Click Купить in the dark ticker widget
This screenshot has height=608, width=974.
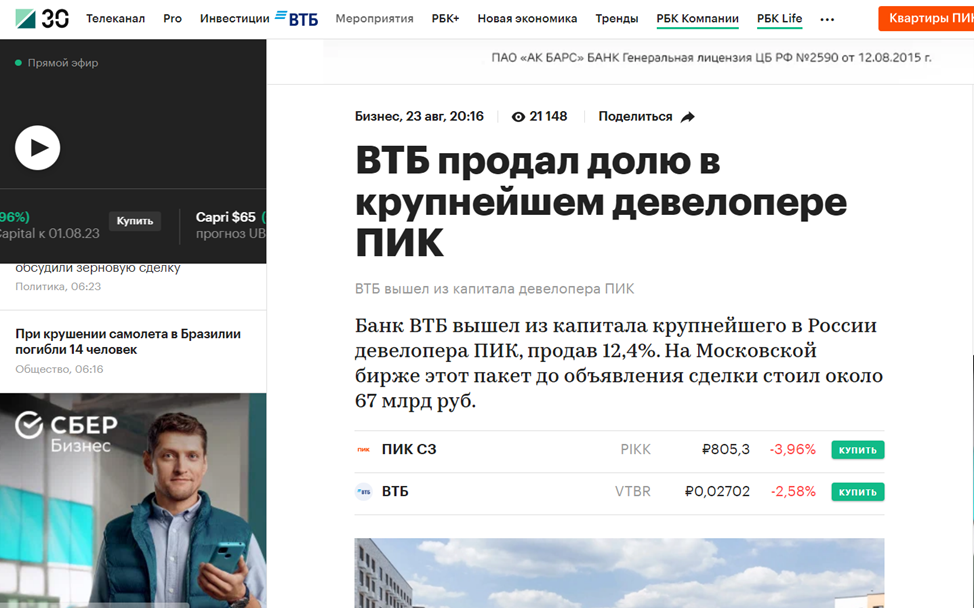(x=135, y=221)
